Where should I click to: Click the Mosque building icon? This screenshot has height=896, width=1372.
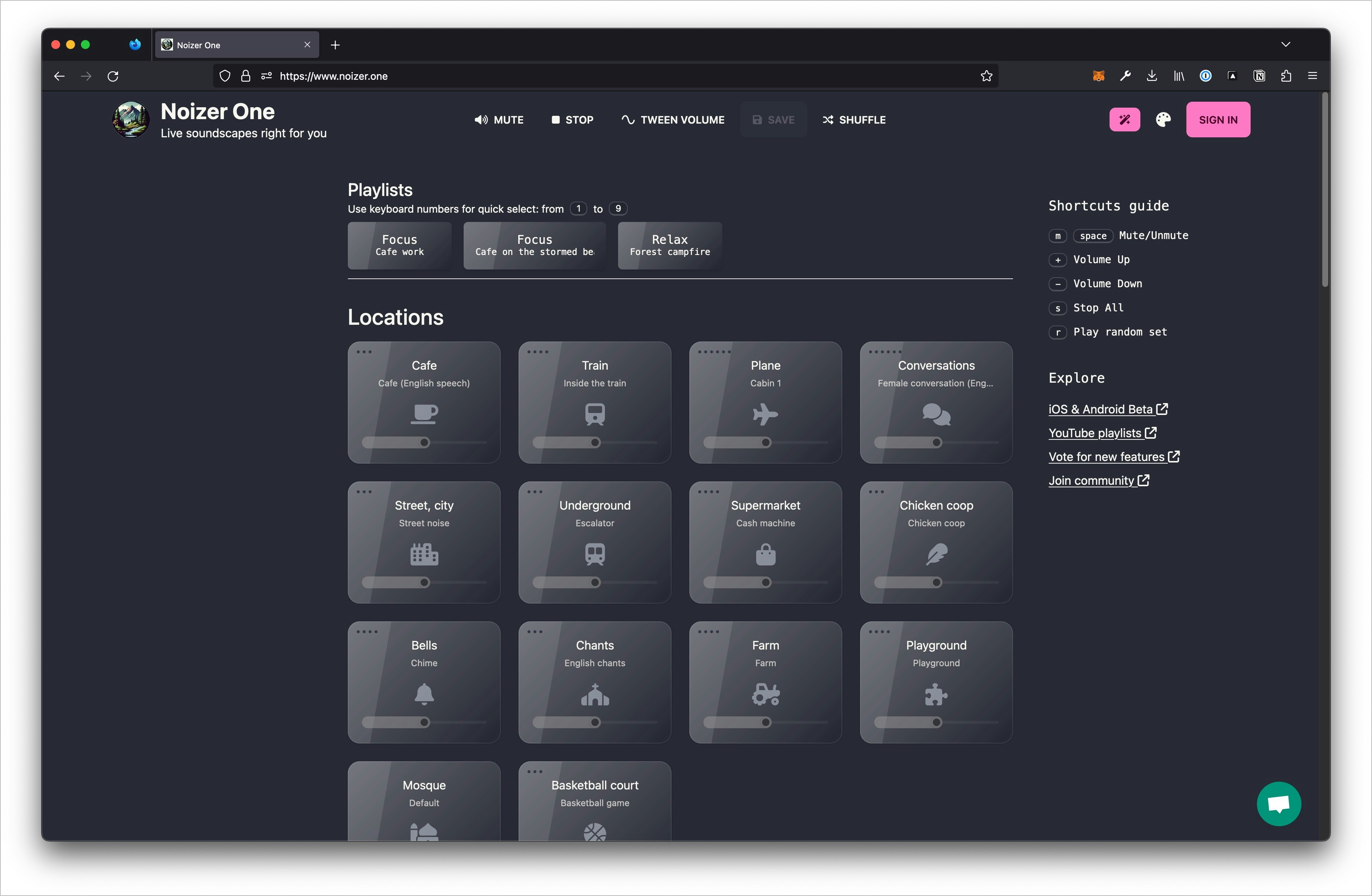coord(424,831)
